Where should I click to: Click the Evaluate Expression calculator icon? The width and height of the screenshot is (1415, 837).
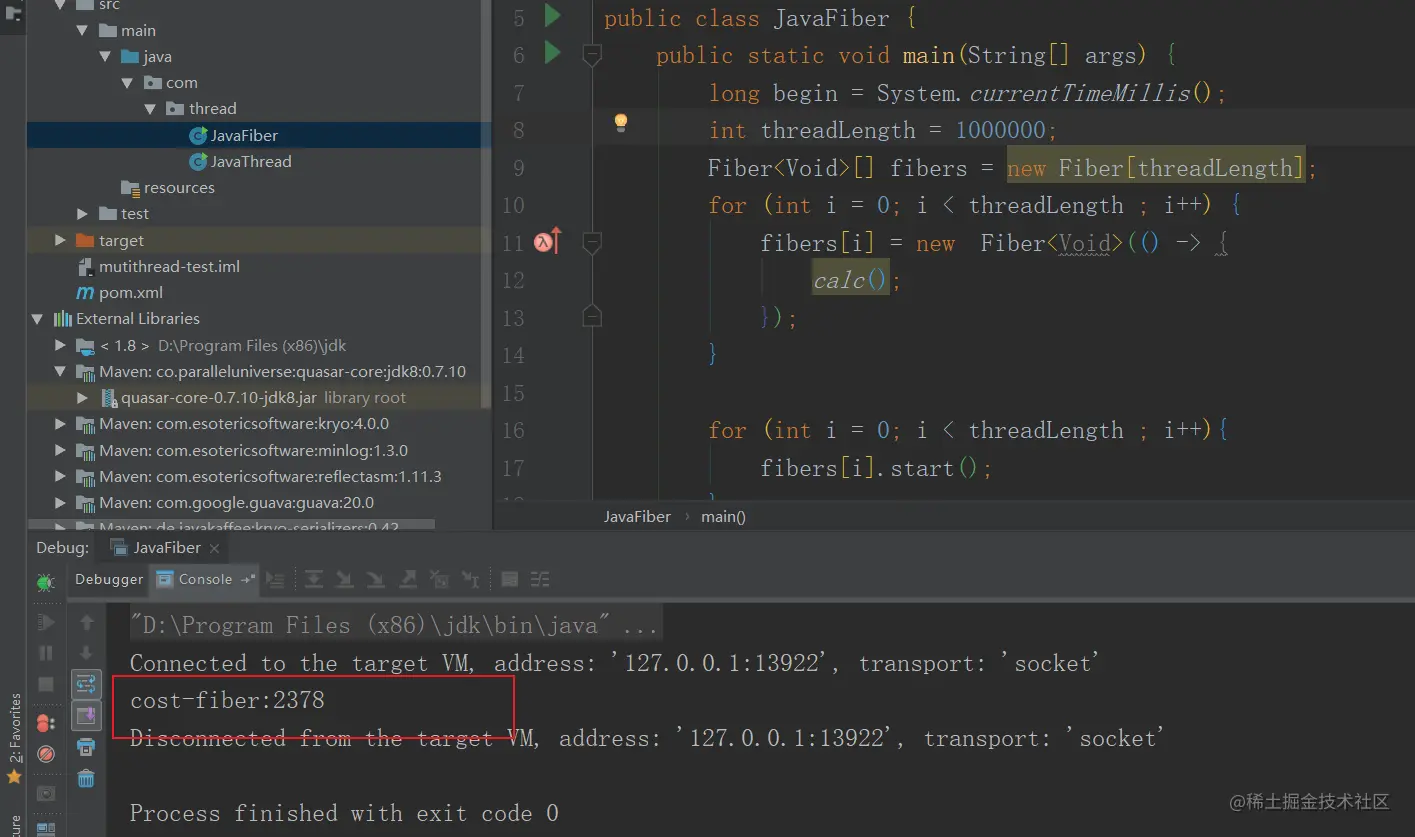(x=510, y=579)
